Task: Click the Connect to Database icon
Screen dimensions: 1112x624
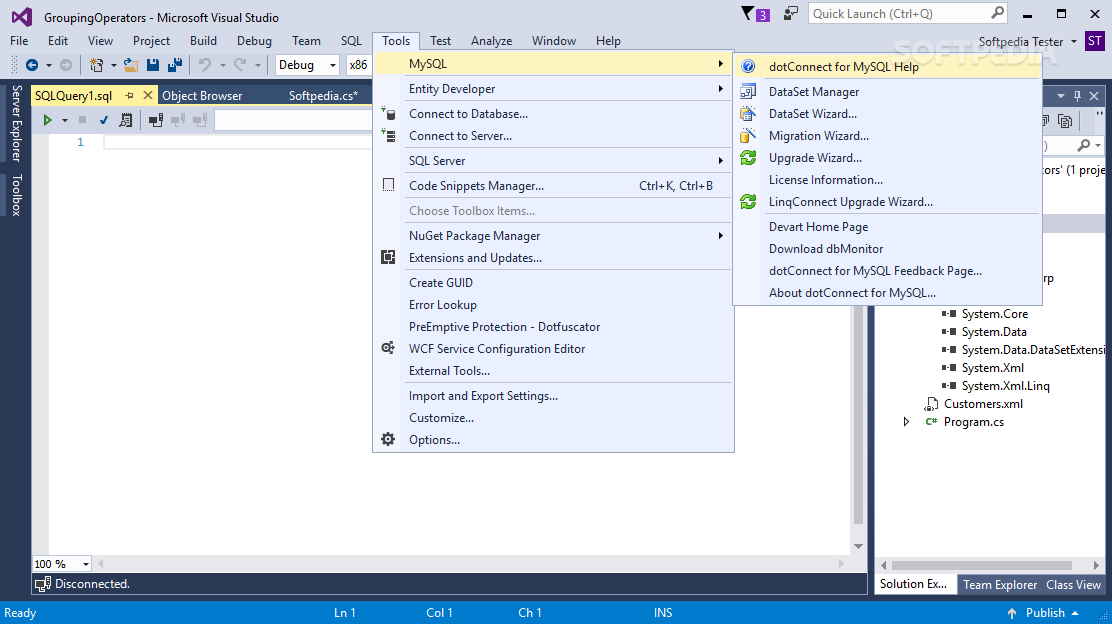Action: click(x=388, y=113)
